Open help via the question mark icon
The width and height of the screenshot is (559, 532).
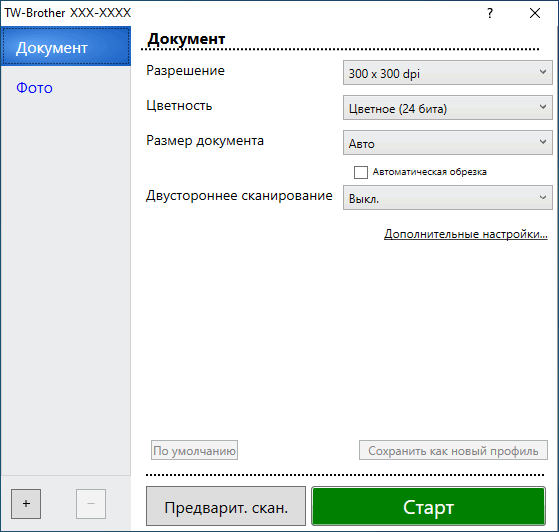490,13
